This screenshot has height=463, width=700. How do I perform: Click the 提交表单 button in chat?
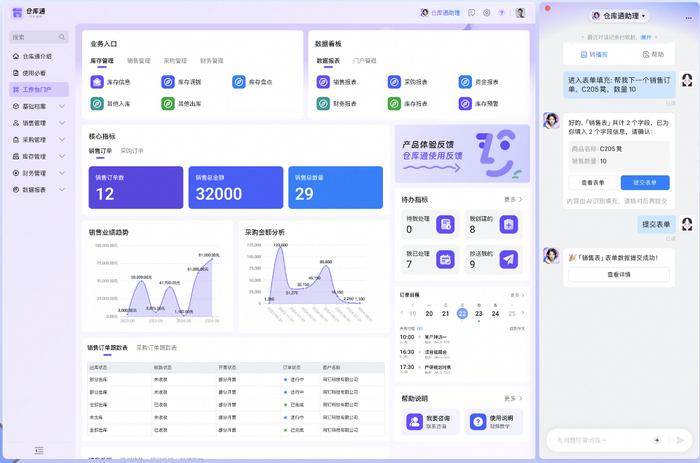pos(645,182)
